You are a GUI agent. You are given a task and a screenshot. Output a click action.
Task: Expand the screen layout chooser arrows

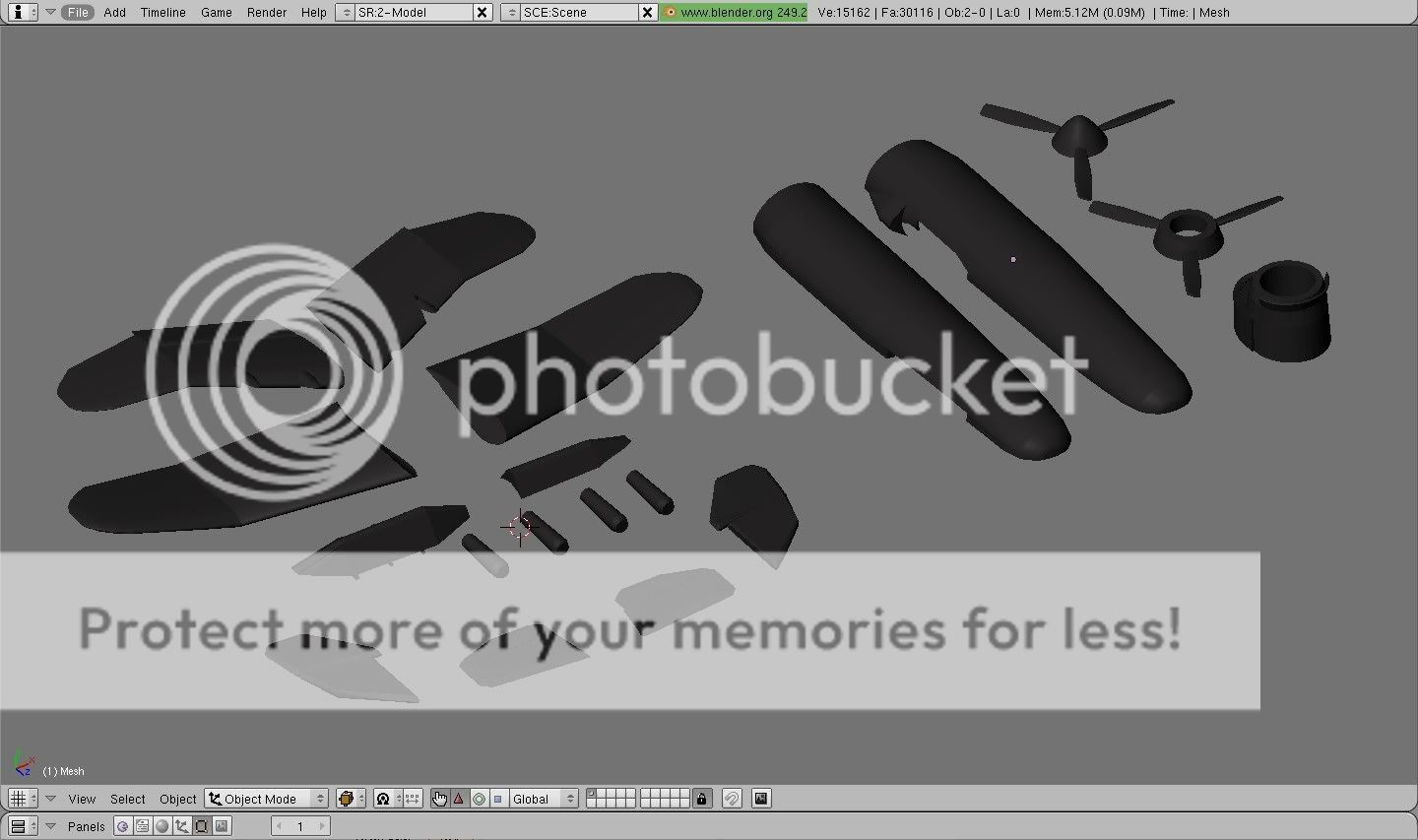point(345,12)
